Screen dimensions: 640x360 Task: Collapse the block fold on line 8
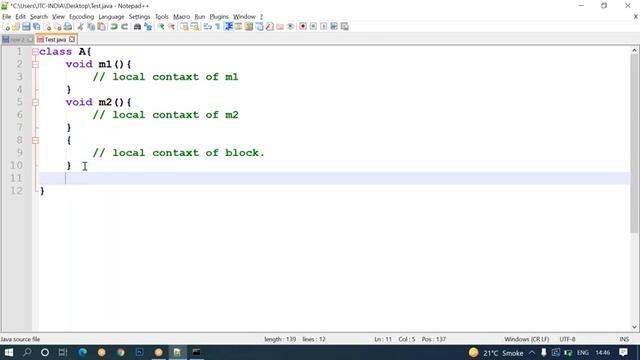pyautogui.click(x=36, y=140)
